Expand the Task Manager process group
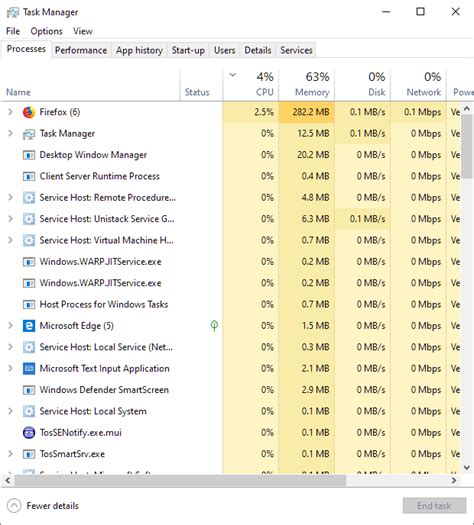 pos(10,133)
